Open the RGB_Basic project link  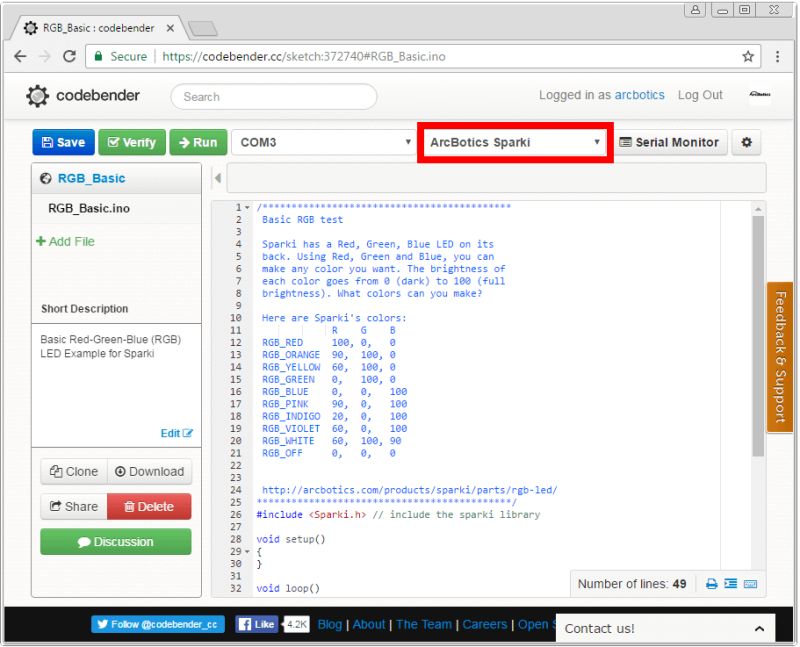[x=91, y=178]
